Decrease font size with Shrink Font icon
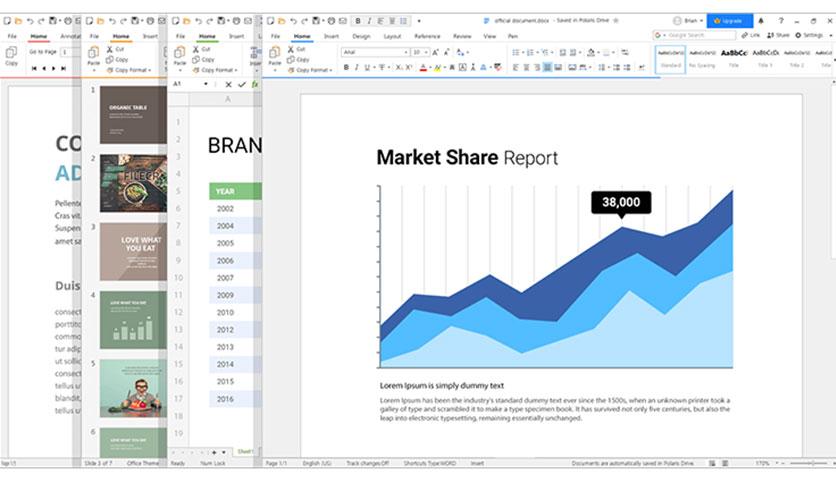Screen dimensions: 836x484 pyautogui.click(x=447, y=52)
